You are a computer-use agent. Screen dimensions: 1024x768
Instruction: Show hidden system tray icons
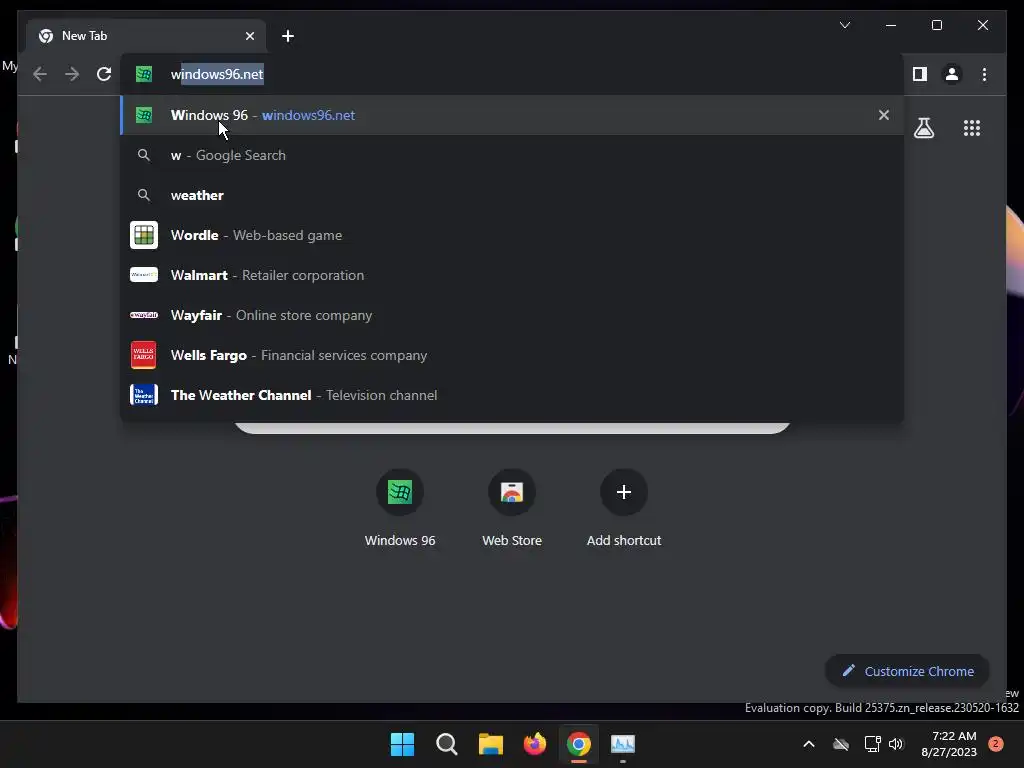[808, 744]
